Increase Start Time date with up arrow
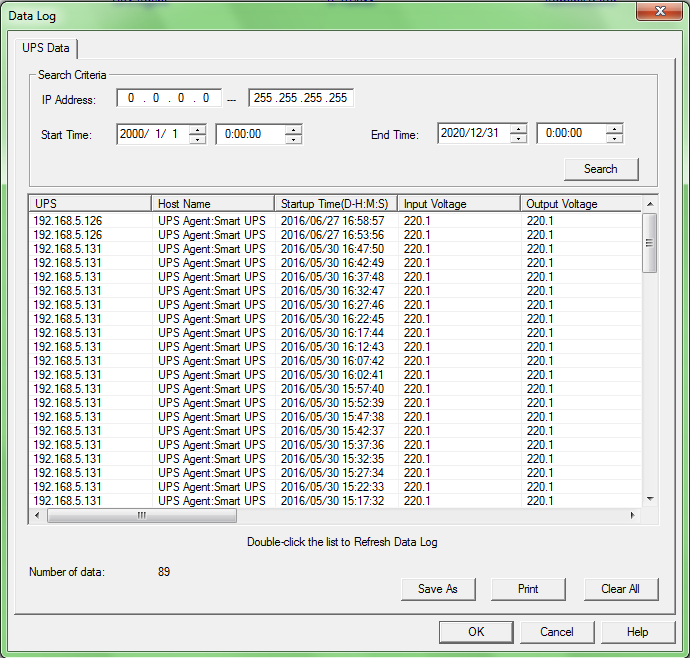 point(198,129)
